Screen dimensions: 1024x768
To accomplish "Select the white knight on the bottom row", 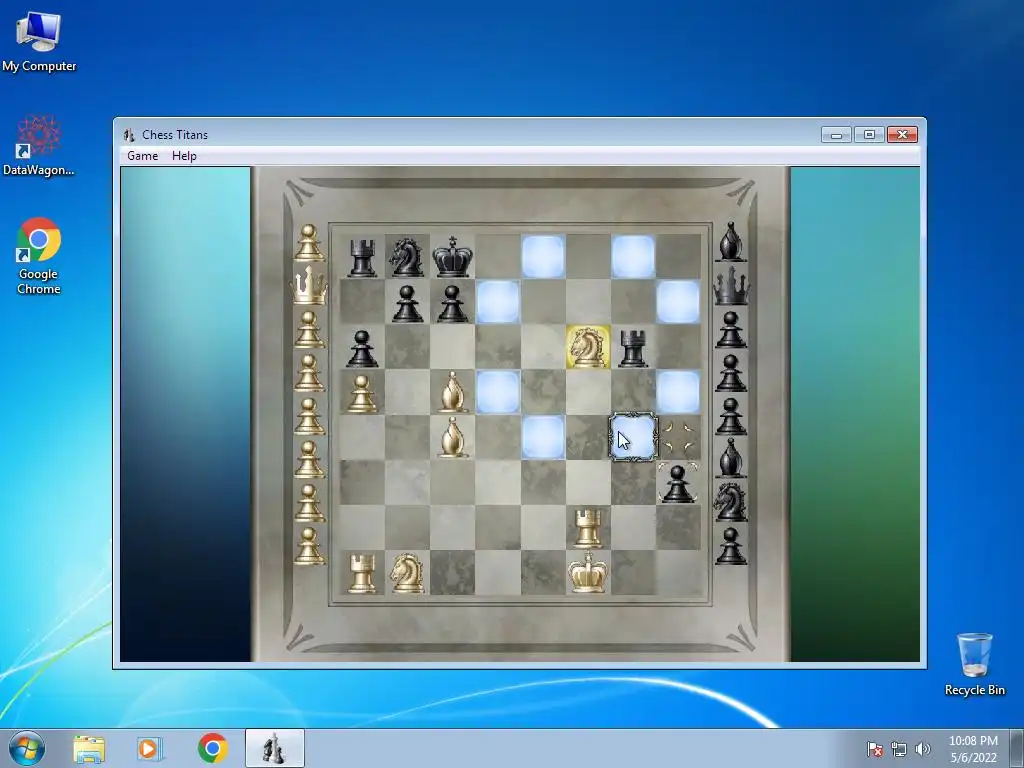I will (x=407, y=573).
